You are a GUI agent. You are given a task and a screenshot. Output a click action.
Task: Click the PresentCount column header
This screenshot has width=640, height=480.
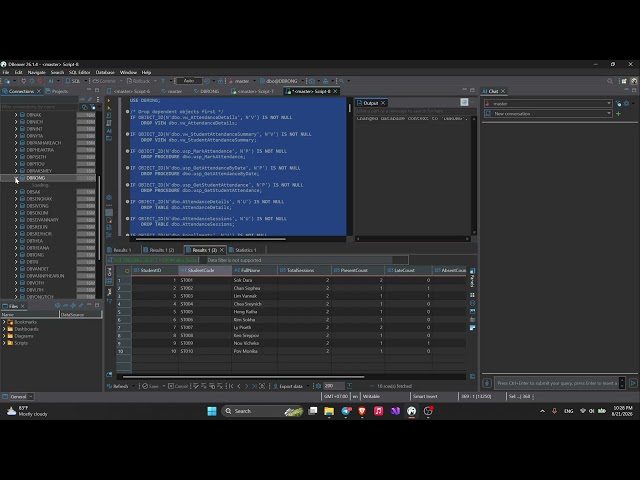358,270
